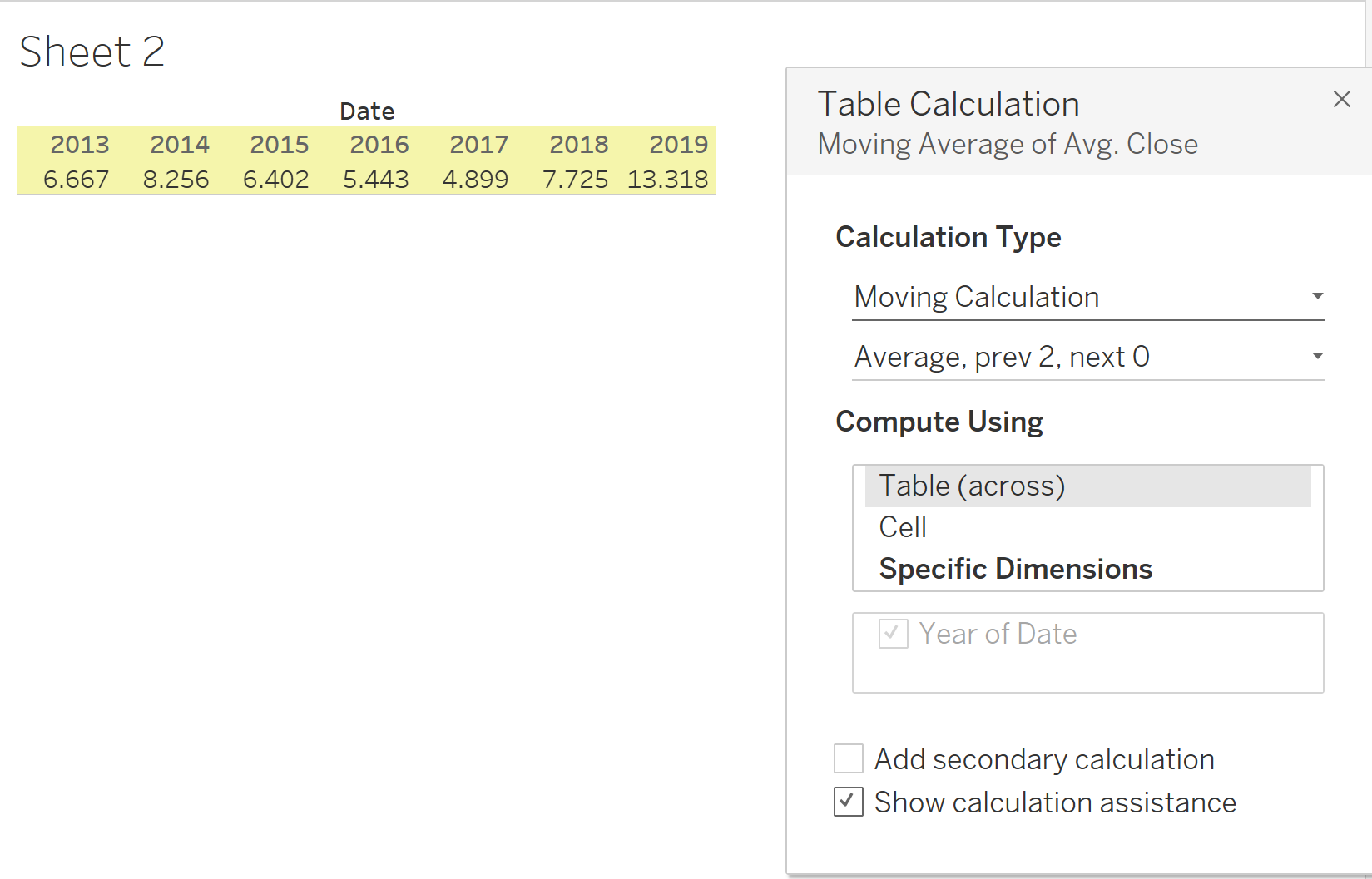Viewport: 1372px width, 879px height.
Task: Select the 2015 column header
Action: tap(279, 145)
